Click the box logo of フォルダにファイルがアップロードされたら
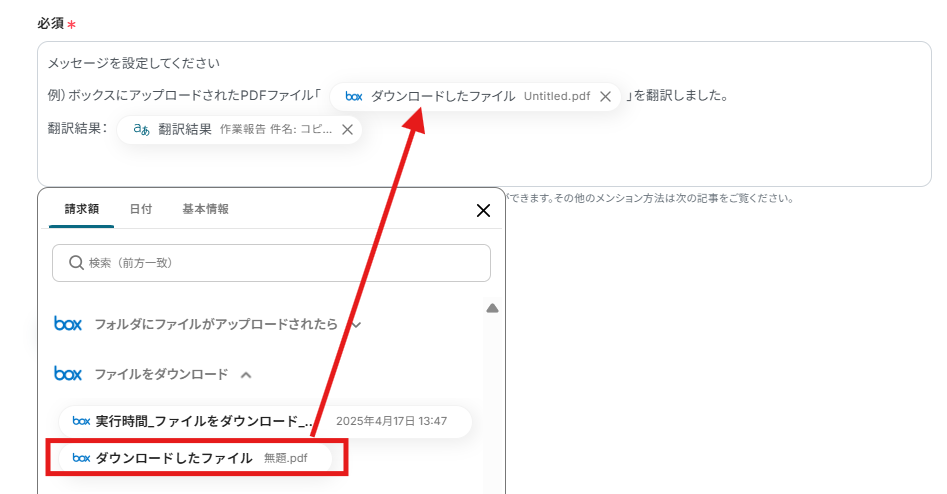 click(x=68, y=324)
